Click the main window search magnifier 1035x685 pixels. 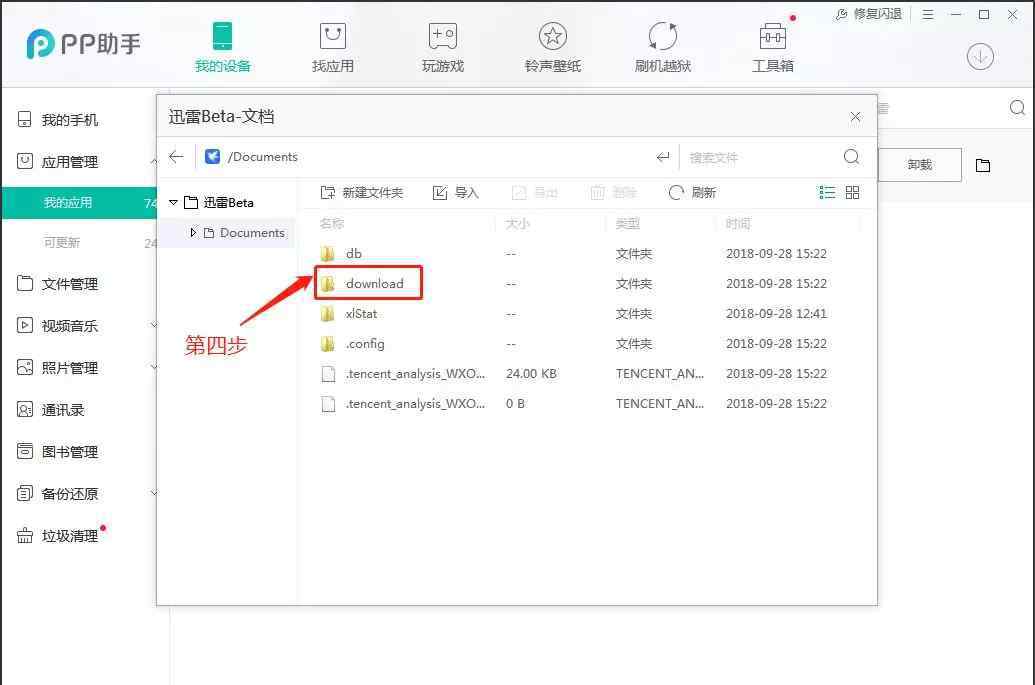click(1017, 108)
